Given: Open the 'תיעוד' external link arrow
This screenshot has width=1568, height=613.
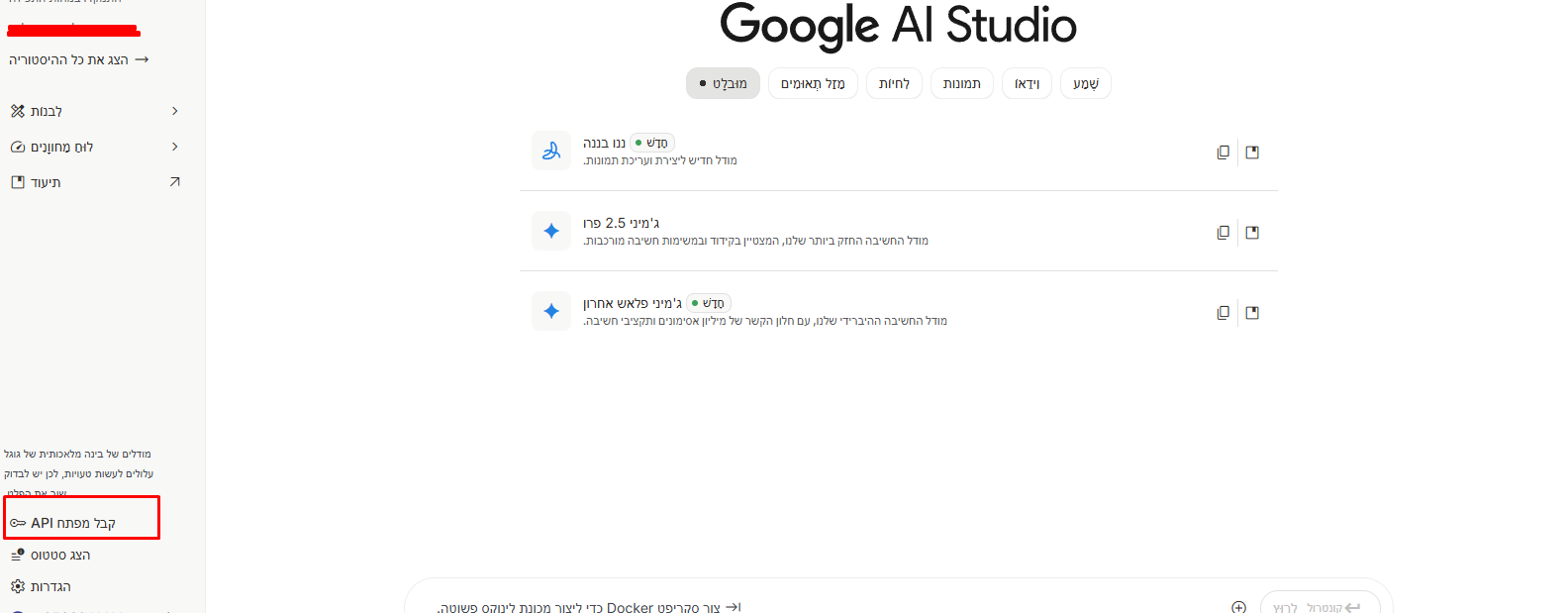Looking at the screenshot, I should coord(175,182).
